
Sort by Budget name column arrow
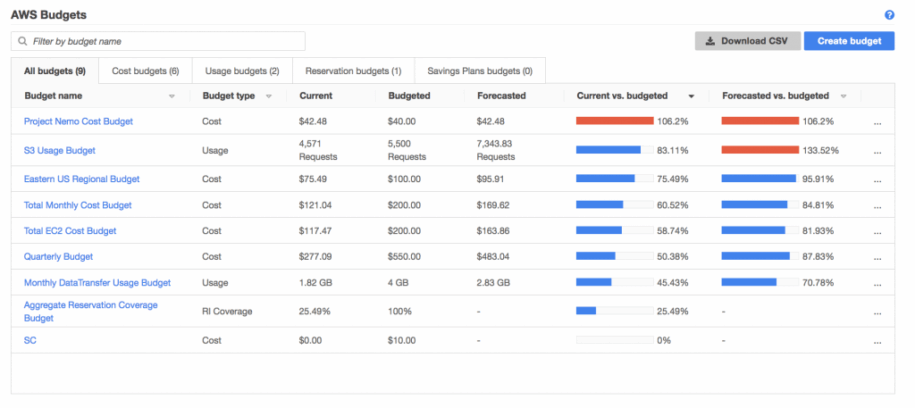click(x=172, y=96)
